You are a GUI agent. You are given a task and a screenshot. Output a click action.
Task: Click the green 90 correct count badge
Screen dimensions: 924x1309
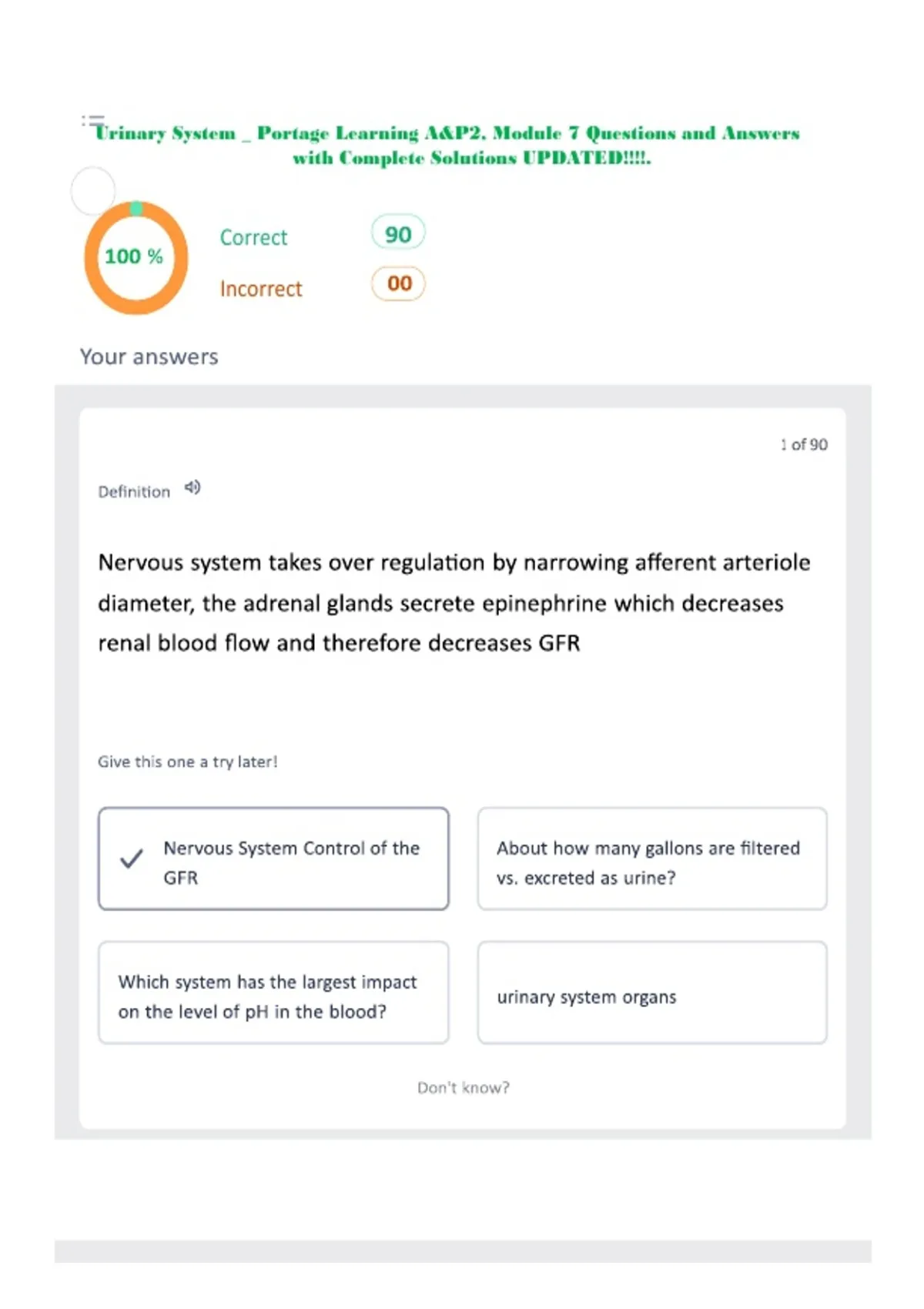[398, 233]
